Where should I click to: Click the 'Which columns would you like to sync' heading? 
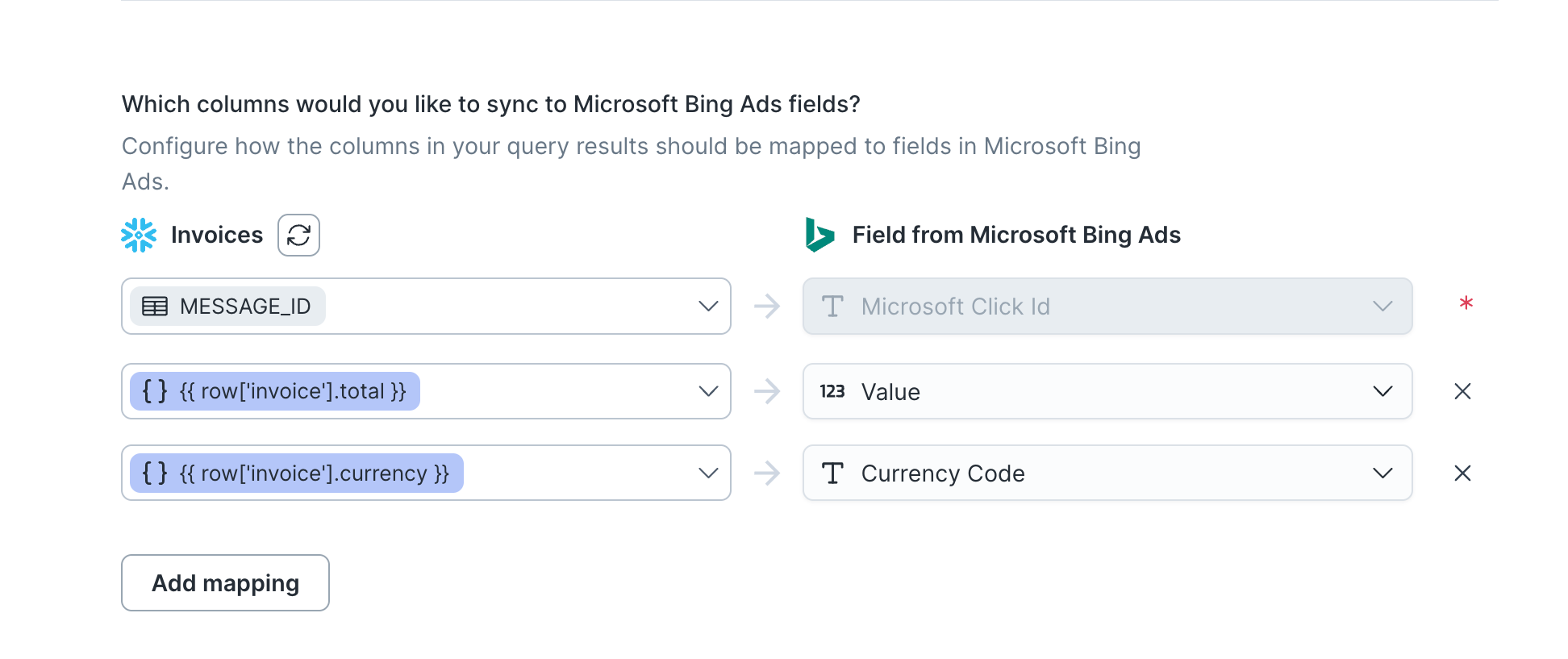[x=490, y=104]
